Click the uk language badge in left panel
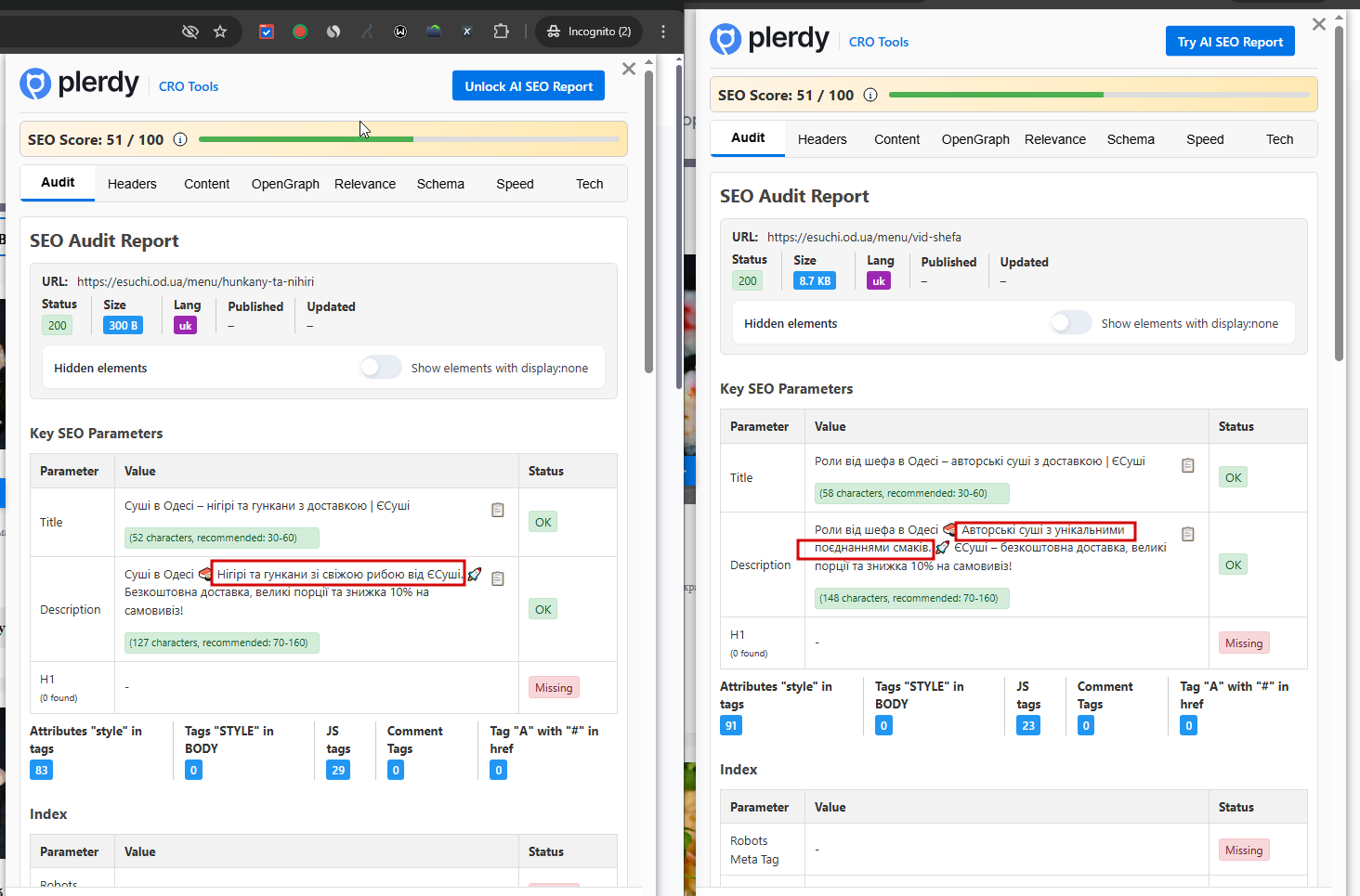 (186, 326)
